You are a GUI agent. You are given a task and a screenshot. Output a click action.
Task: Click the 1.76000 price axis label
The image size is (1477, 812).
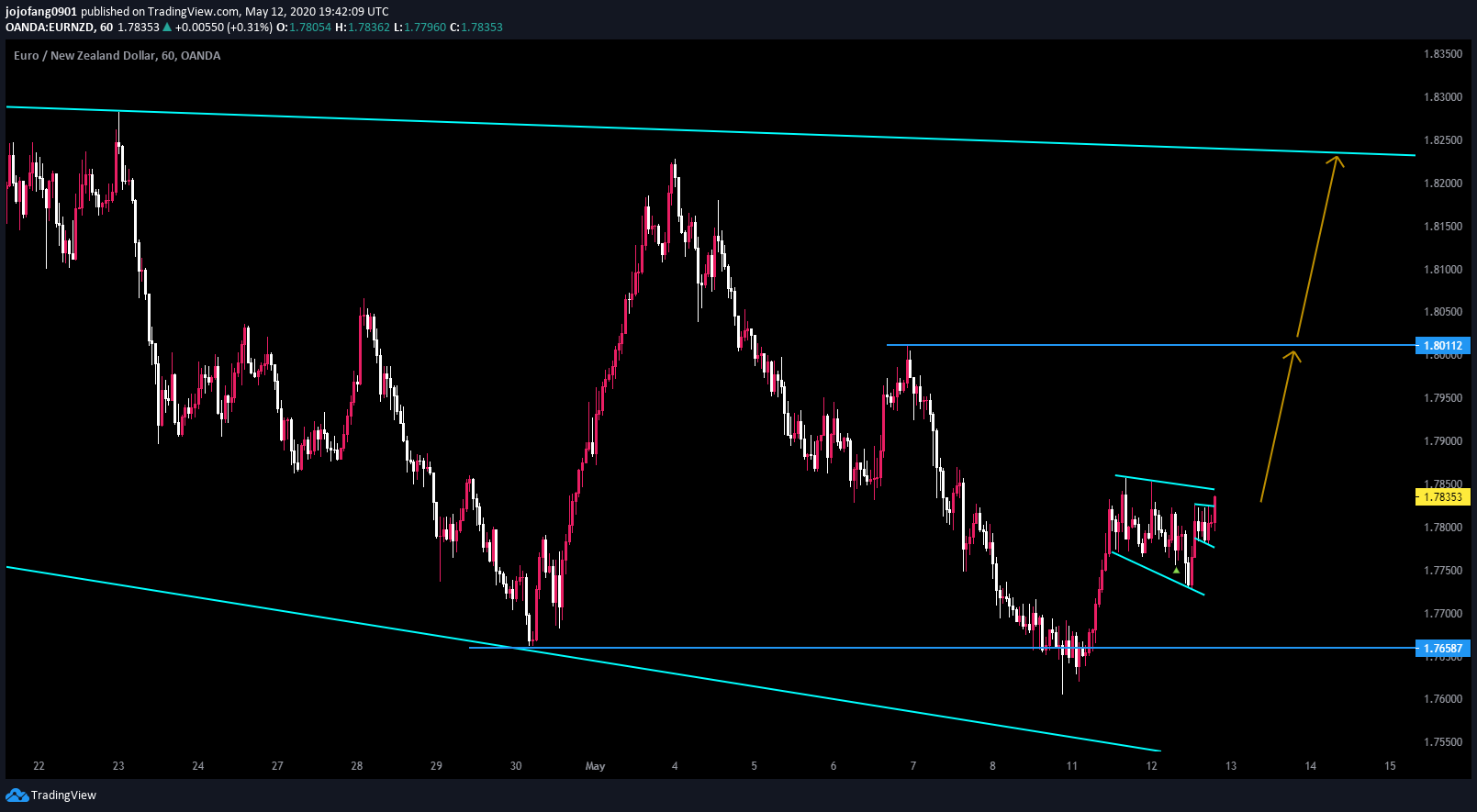tap(1443, 699)
